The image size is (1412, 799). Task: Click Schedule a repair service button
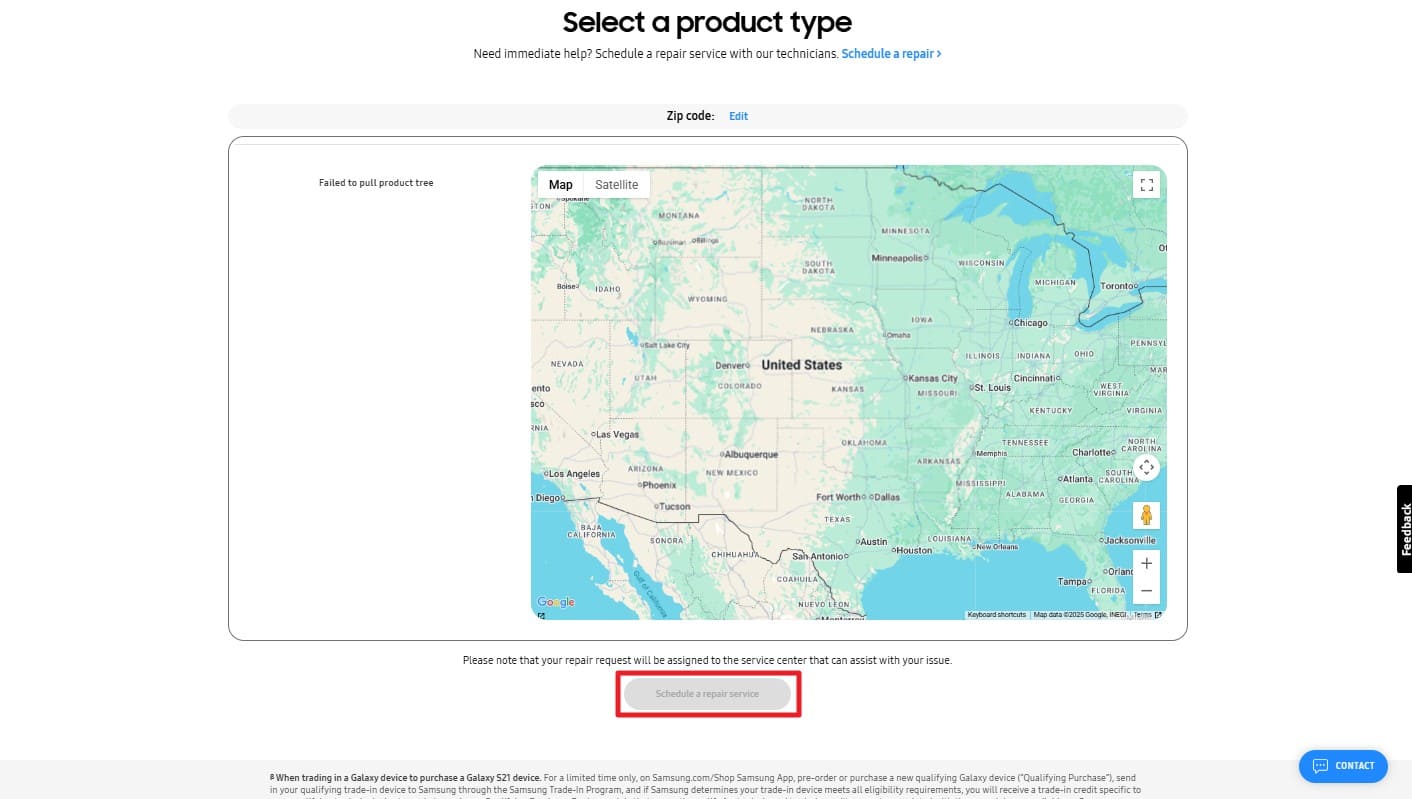point(707,693)
